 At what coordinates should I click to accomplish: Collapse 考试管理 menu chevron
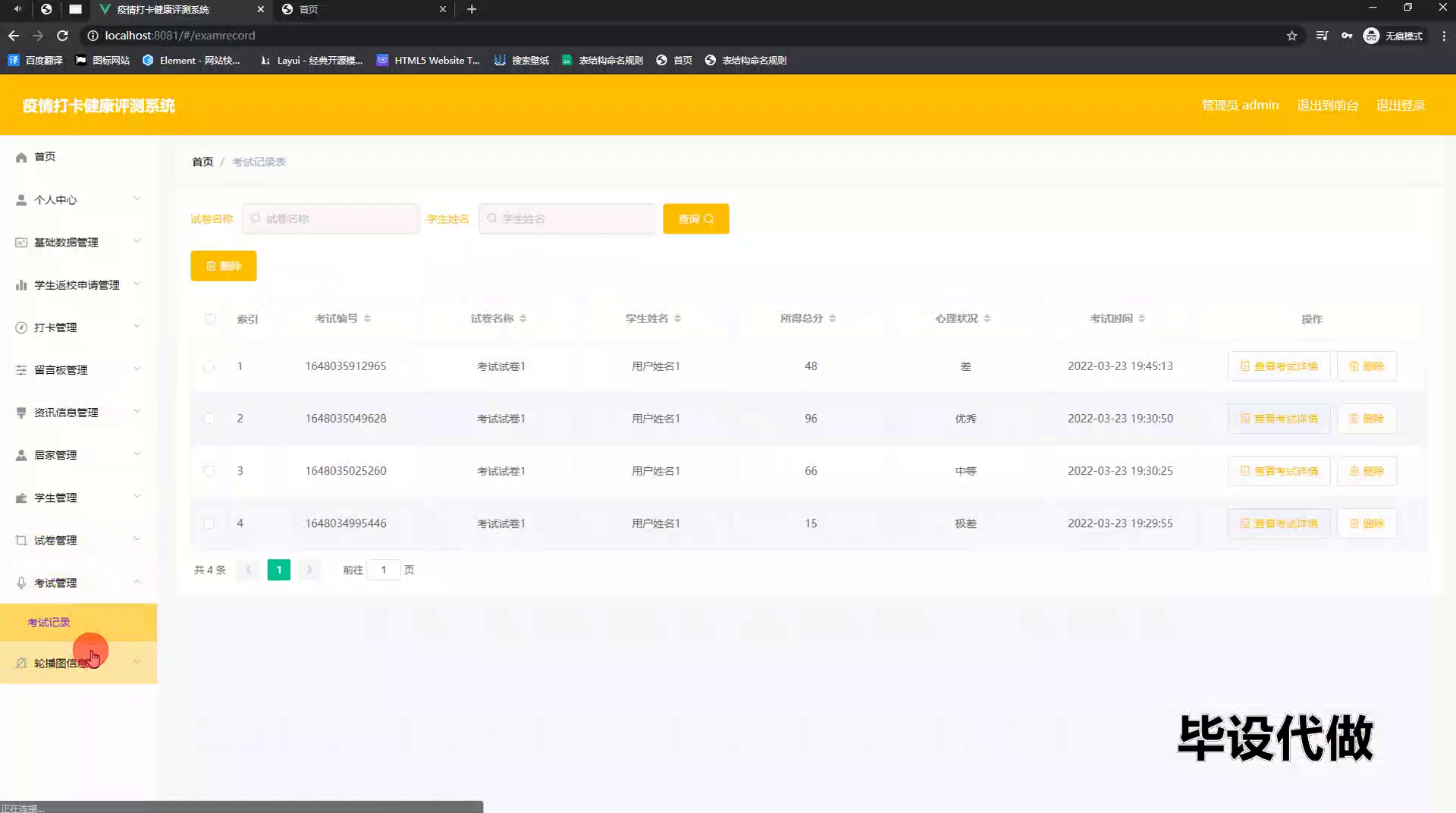137,582
